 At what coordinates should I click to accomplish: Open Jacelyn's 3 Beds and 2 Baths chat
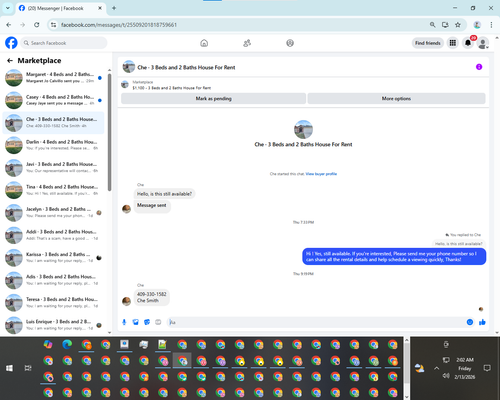click(x=53, y=212)
